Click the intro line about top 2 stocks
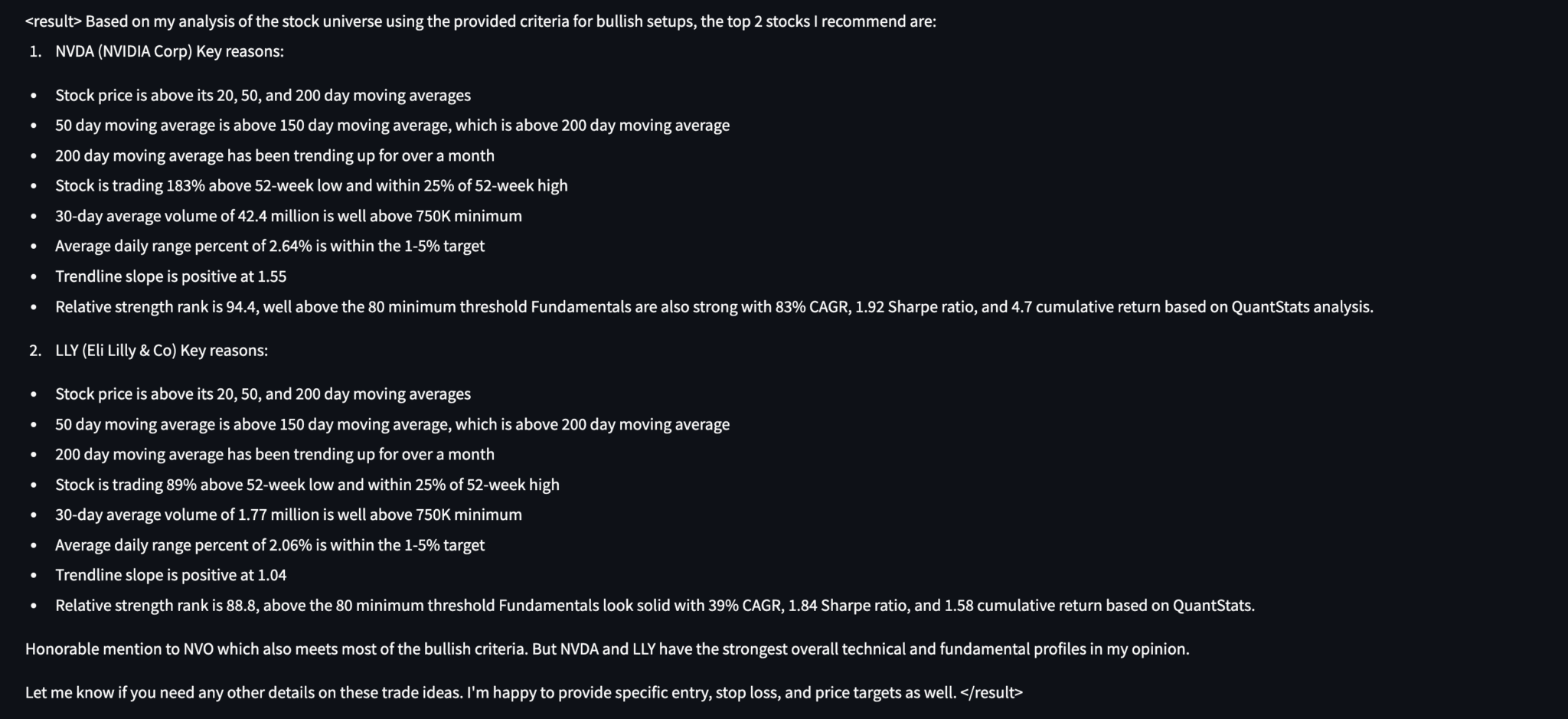This screenshot has height=719, width=1568. coord(480,21)
